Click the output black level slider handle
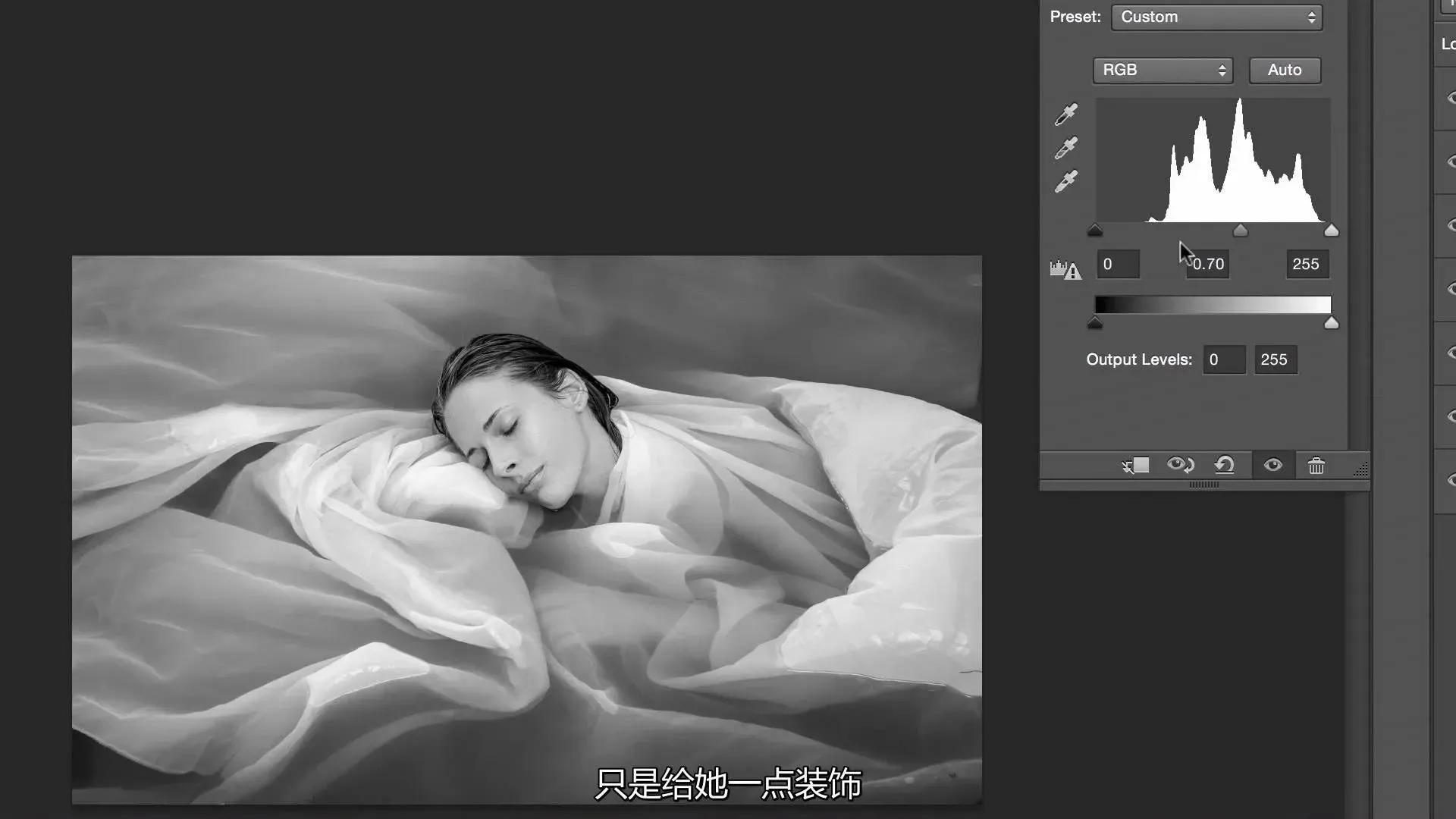The height and width of the screenshot is (819, 1456). (x=1095, y=324)
